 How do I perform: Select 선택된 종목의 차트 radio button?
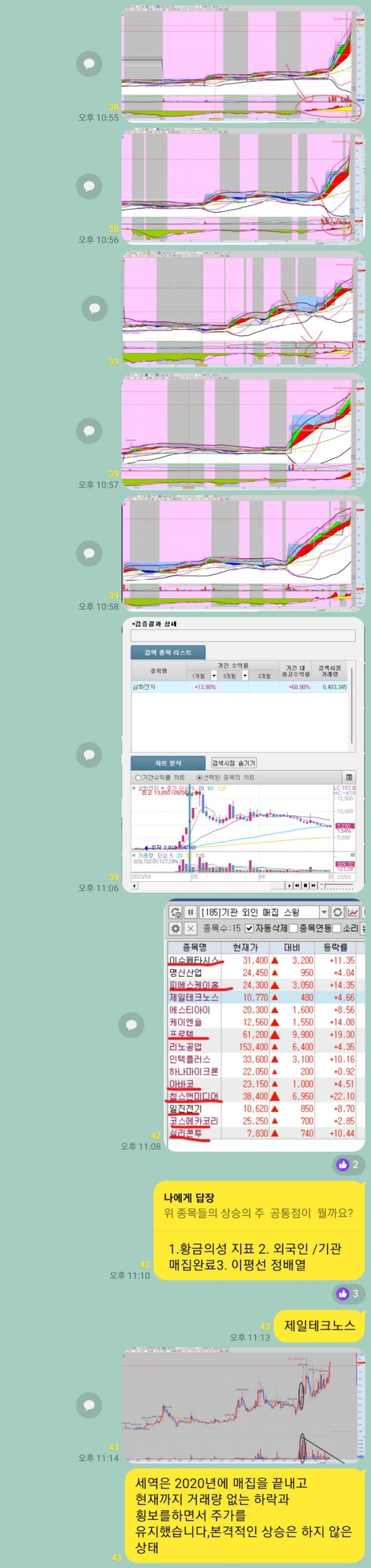[199, 777]
